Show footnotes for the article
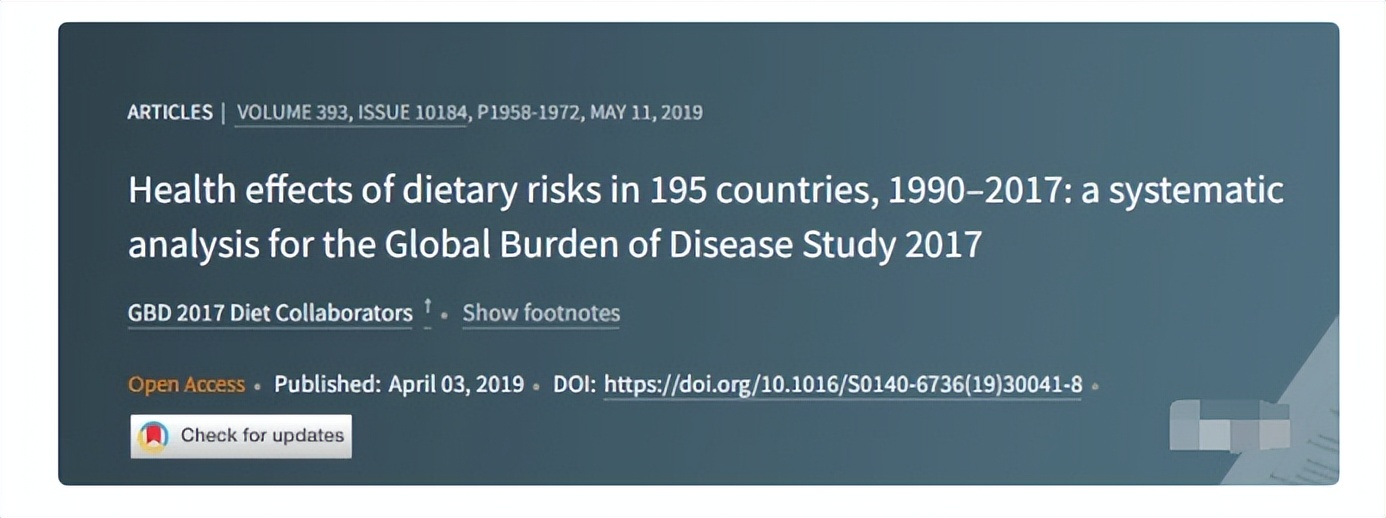This screenshot has width=1386, height=518. click(x=541, y=313)
